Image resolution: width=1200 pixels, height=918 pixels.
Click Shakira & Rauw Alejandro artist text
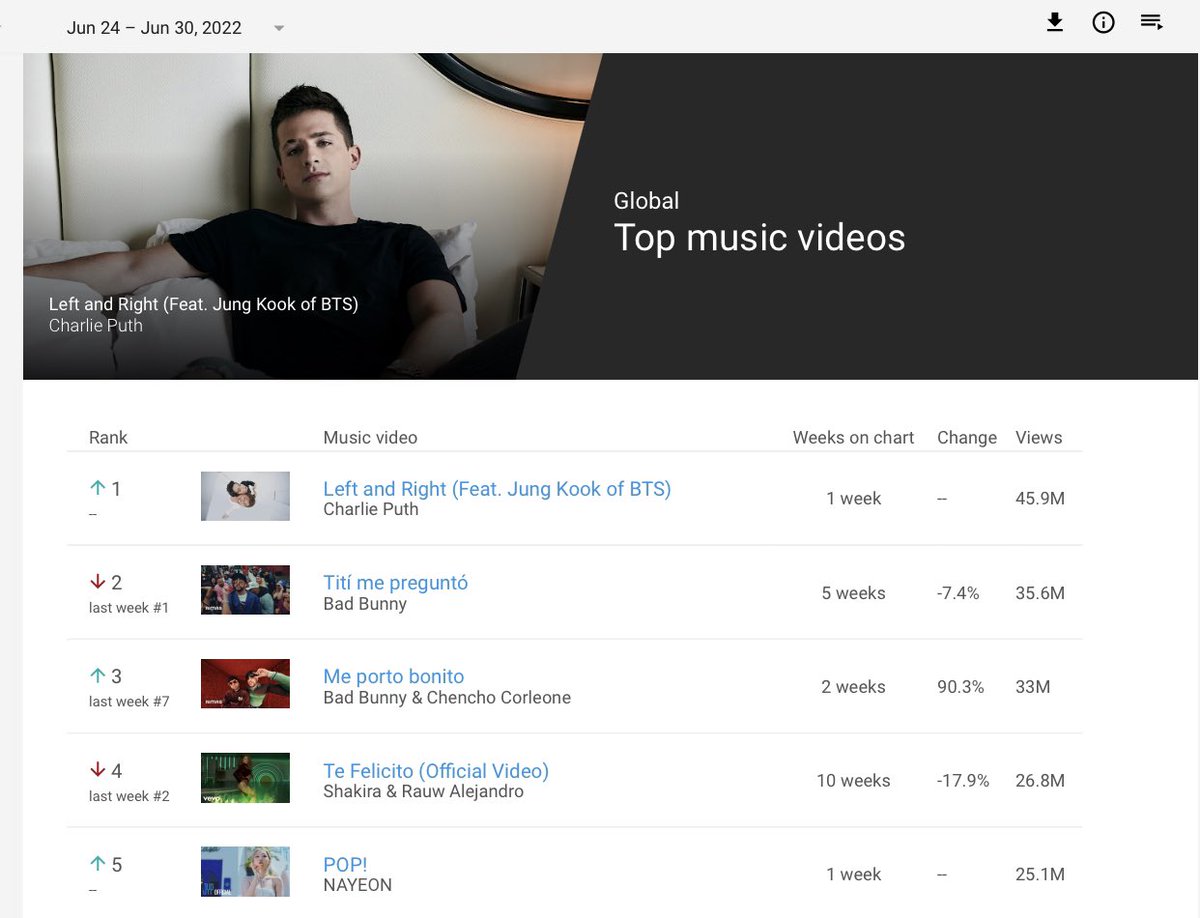coord(423,792)
